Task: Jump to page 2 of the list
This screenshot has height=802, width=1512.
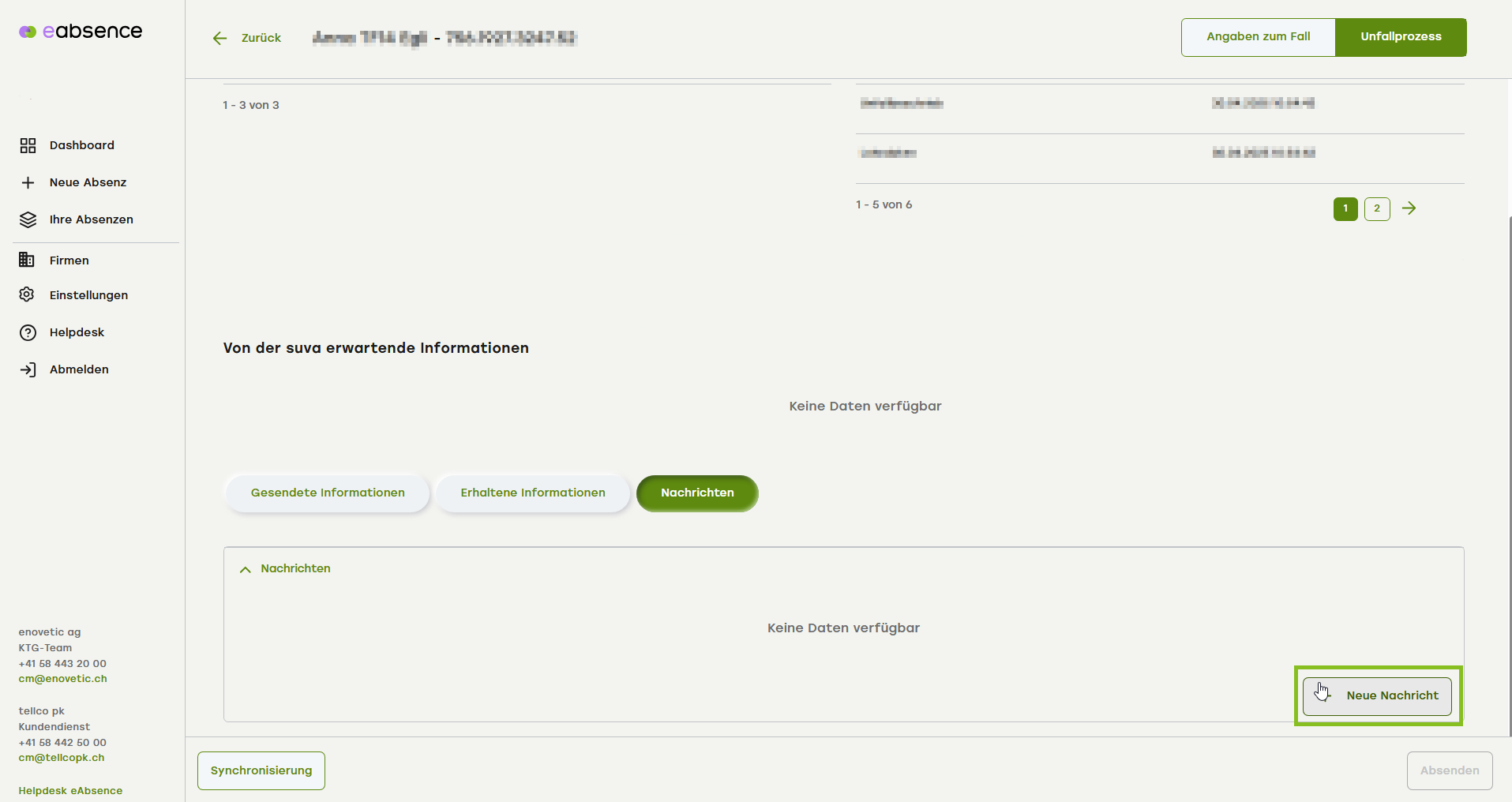Action: 1376,208
